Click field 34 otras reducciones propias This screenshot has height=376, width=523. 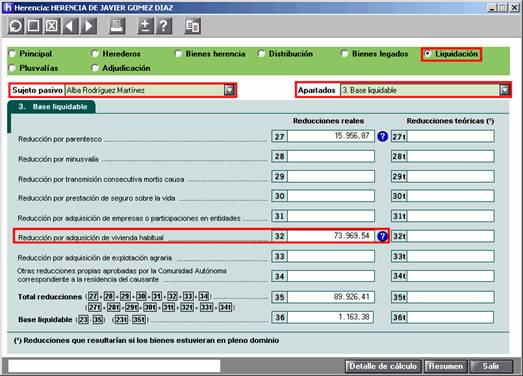tap(331, 276)
